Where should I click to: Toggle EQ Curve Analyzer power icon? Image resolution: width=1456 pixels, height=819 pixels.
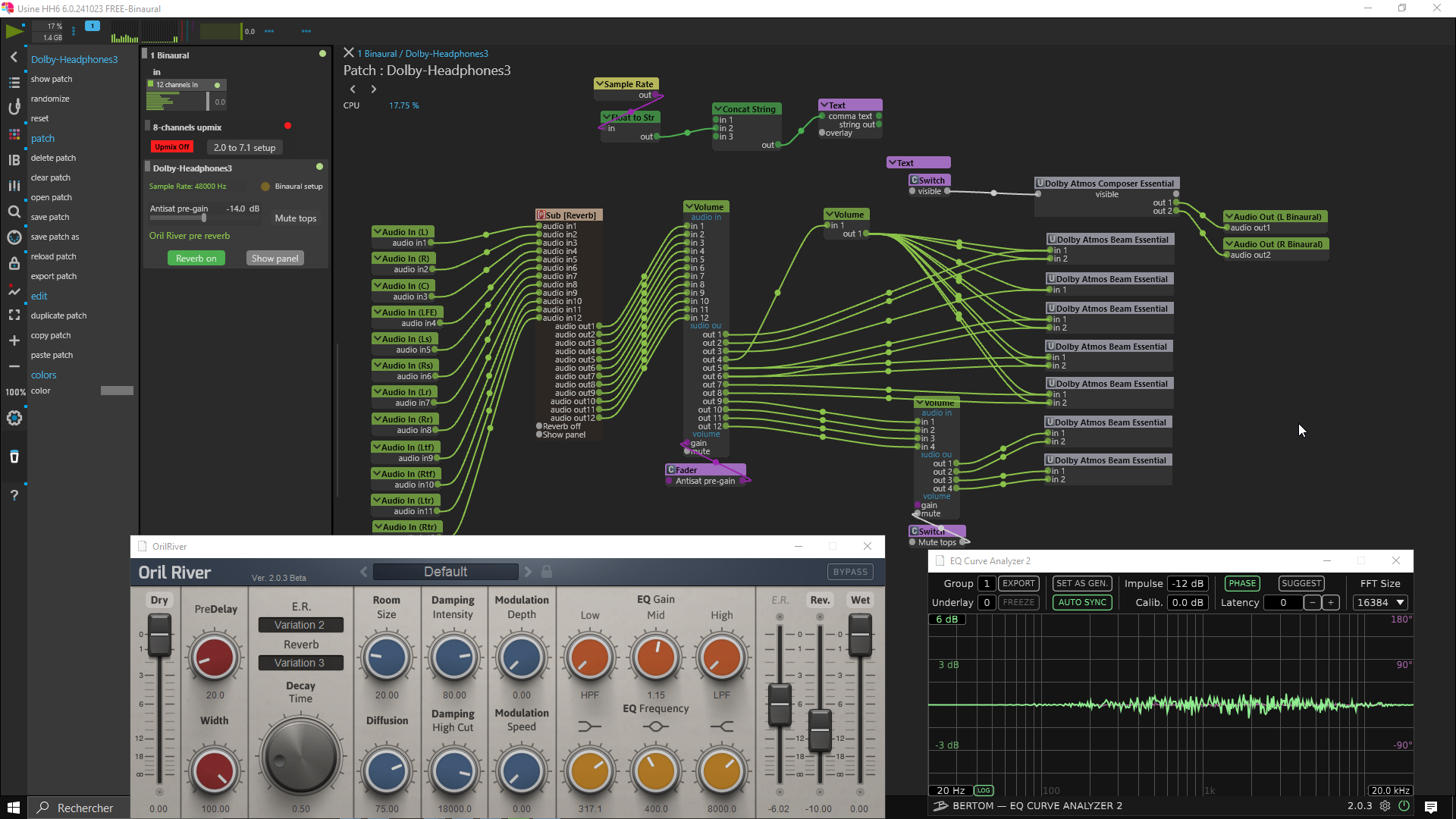1404,806
